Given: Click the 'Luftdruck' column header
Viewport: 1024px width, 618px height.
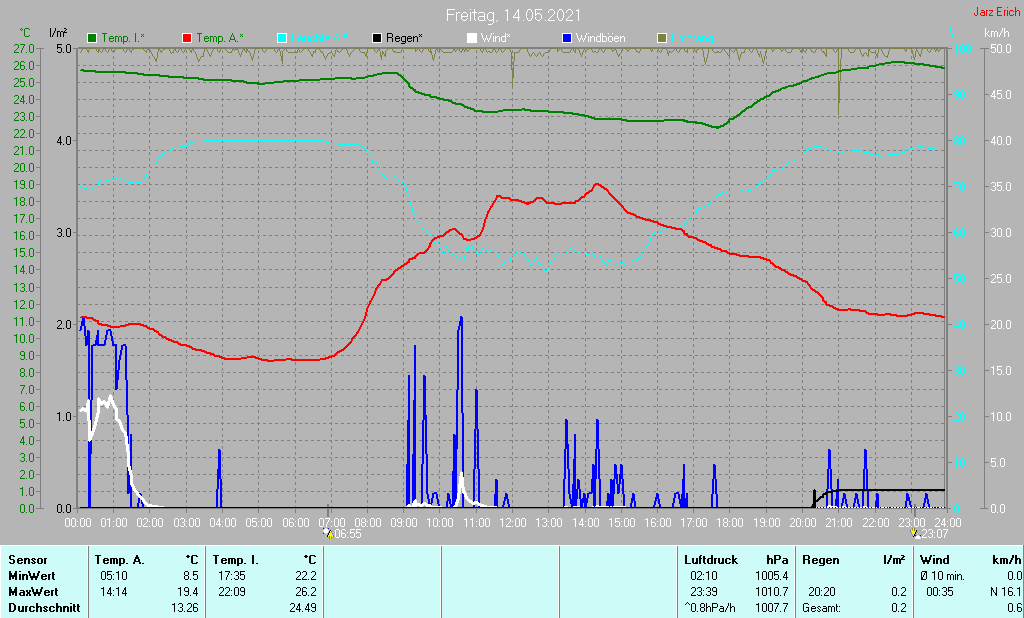Looking at the screenshot, I should pyautogui.click(x=711, y=560).
